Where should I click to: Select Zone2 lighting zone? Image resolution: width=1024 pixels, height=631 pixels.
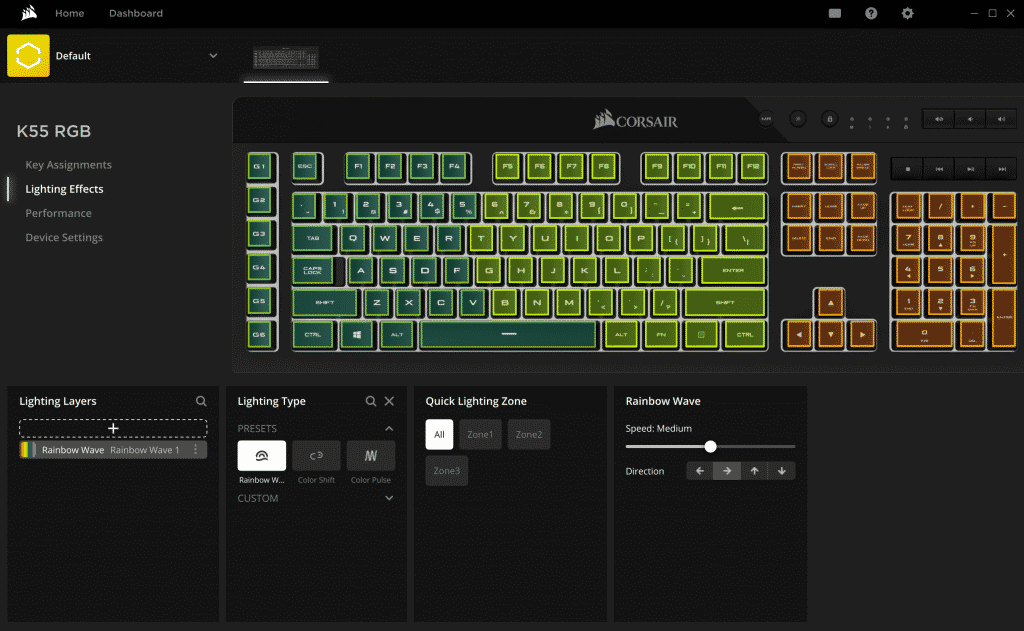(x=529, y=434)
